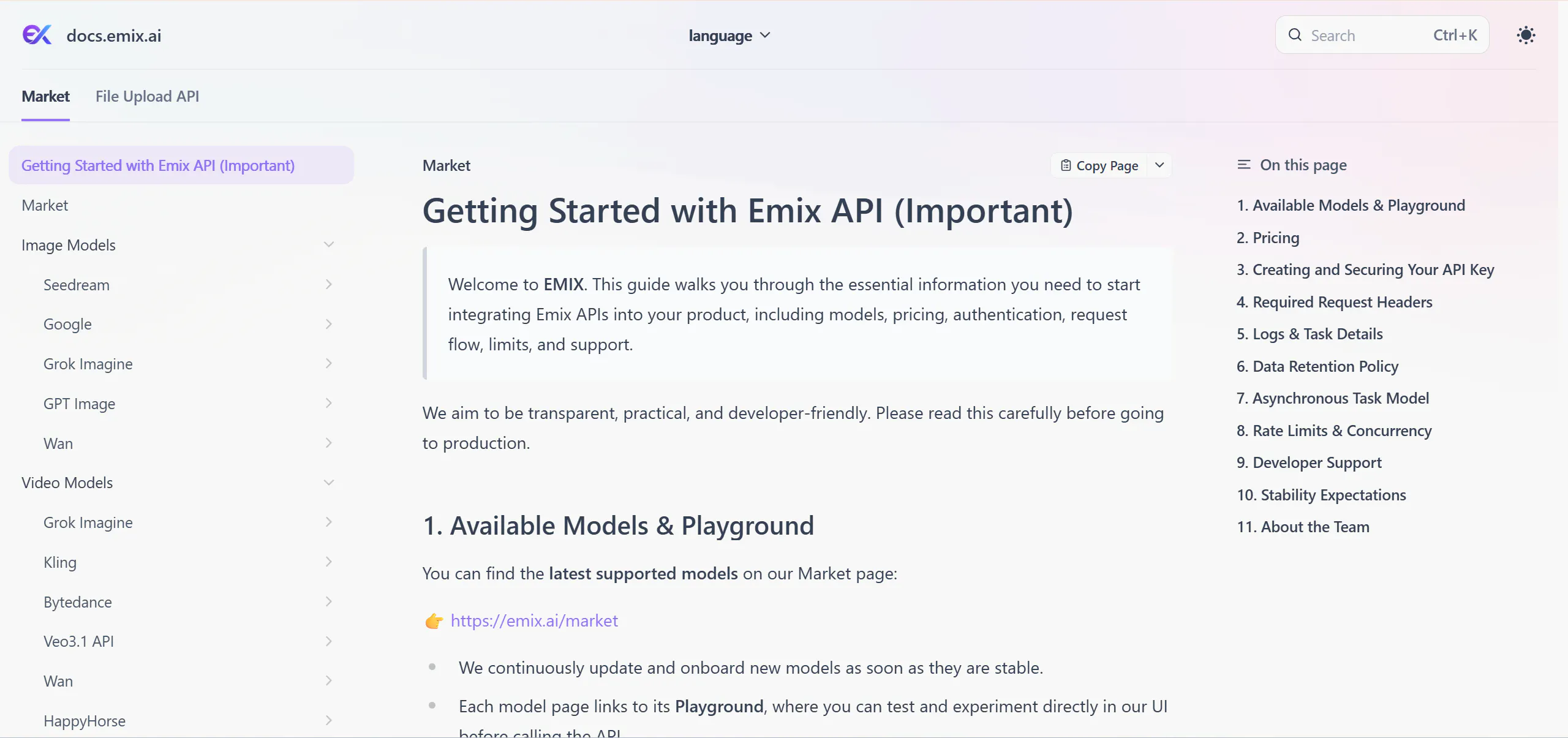Image resolution: width=1568 pixels, height=738 pixels.
Task: Go to 10. Stability Expectations
Action: (x=1321, y=495)
